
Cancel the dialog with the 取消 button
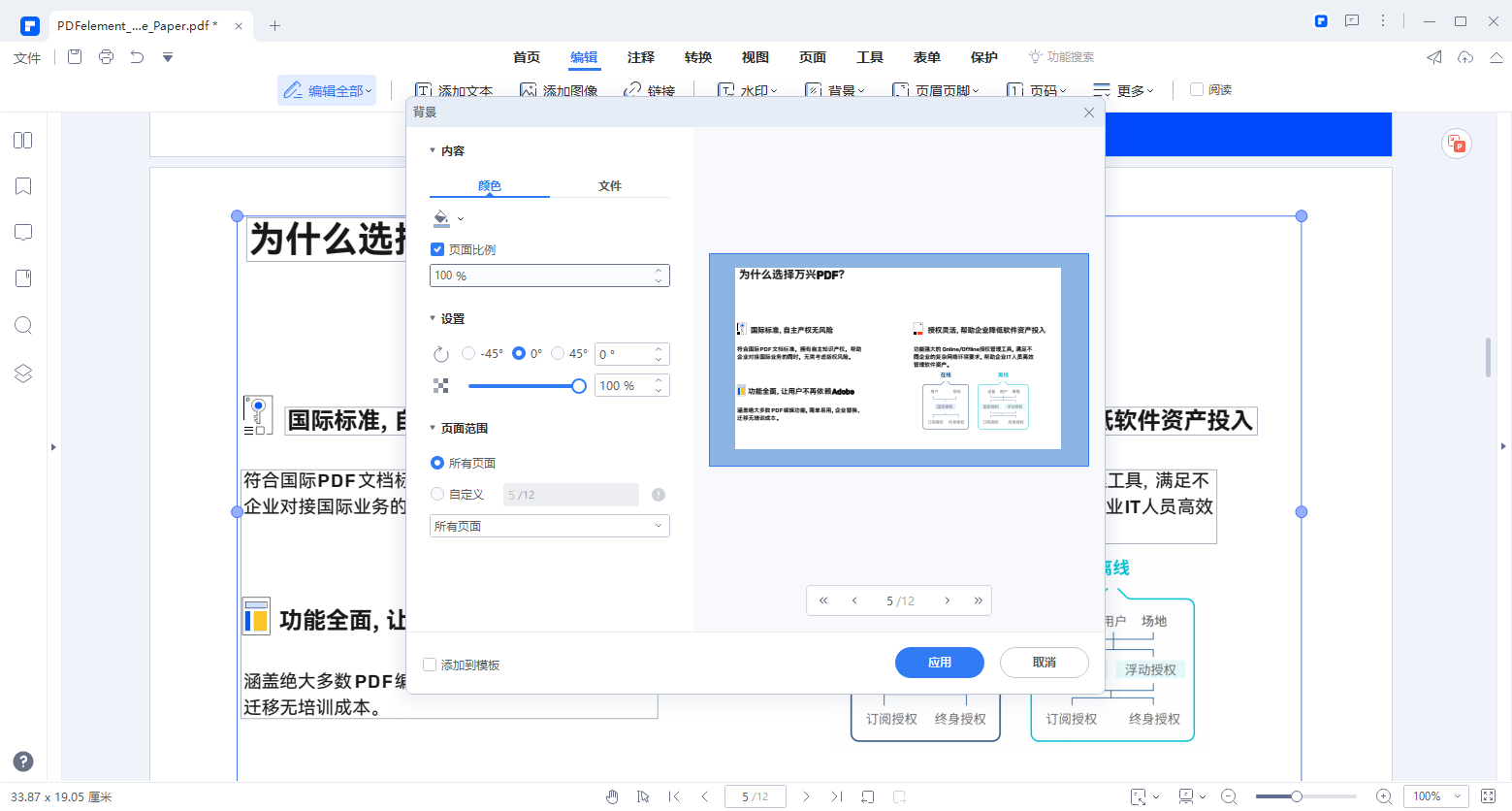[x=1044, y=663]
